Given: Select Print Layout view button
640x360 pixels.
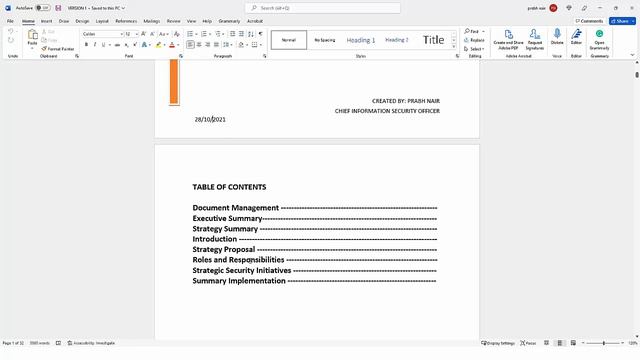Looking at the screenshot, I should [x=560, y=343].
